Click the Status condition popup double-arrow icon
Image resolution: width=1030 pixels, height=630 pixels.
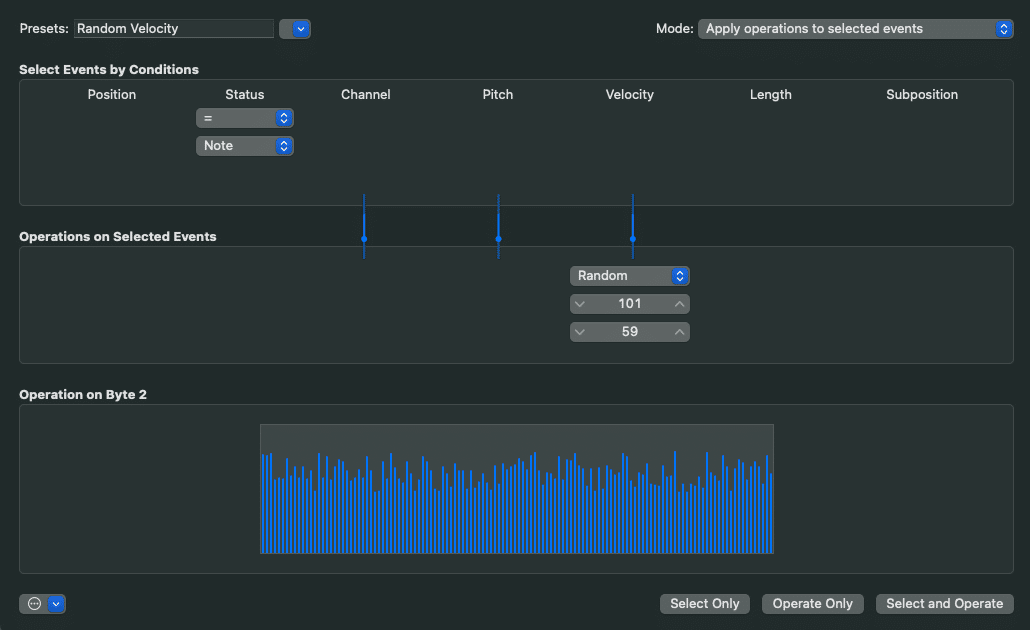284,117
